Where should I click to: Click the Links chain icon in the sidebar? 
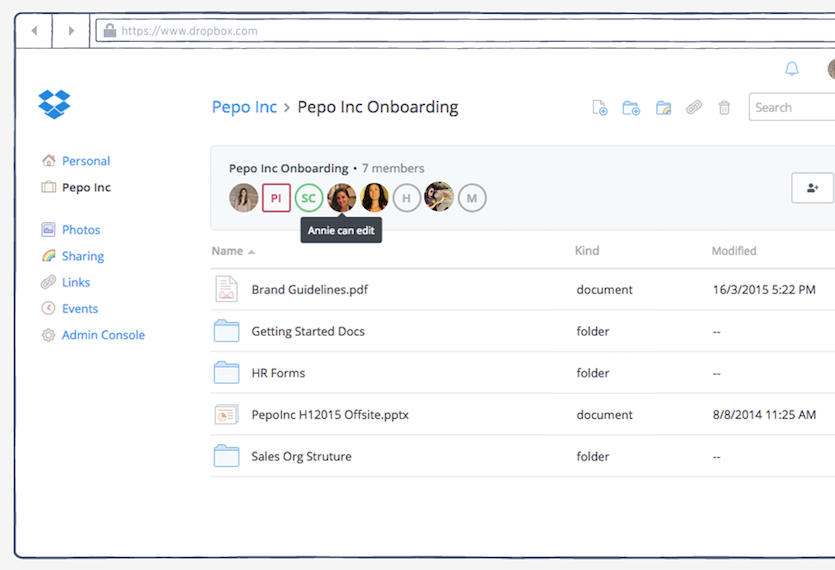point(48,282)
